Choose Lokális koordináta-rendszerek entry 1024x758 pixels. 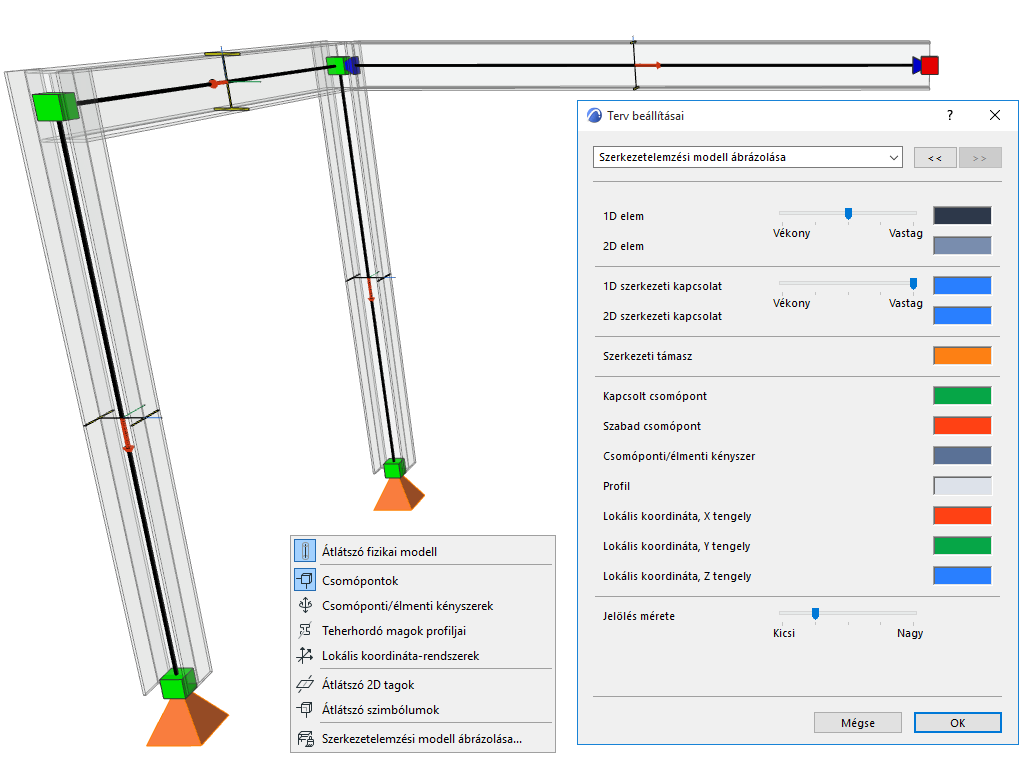point(423,655)
